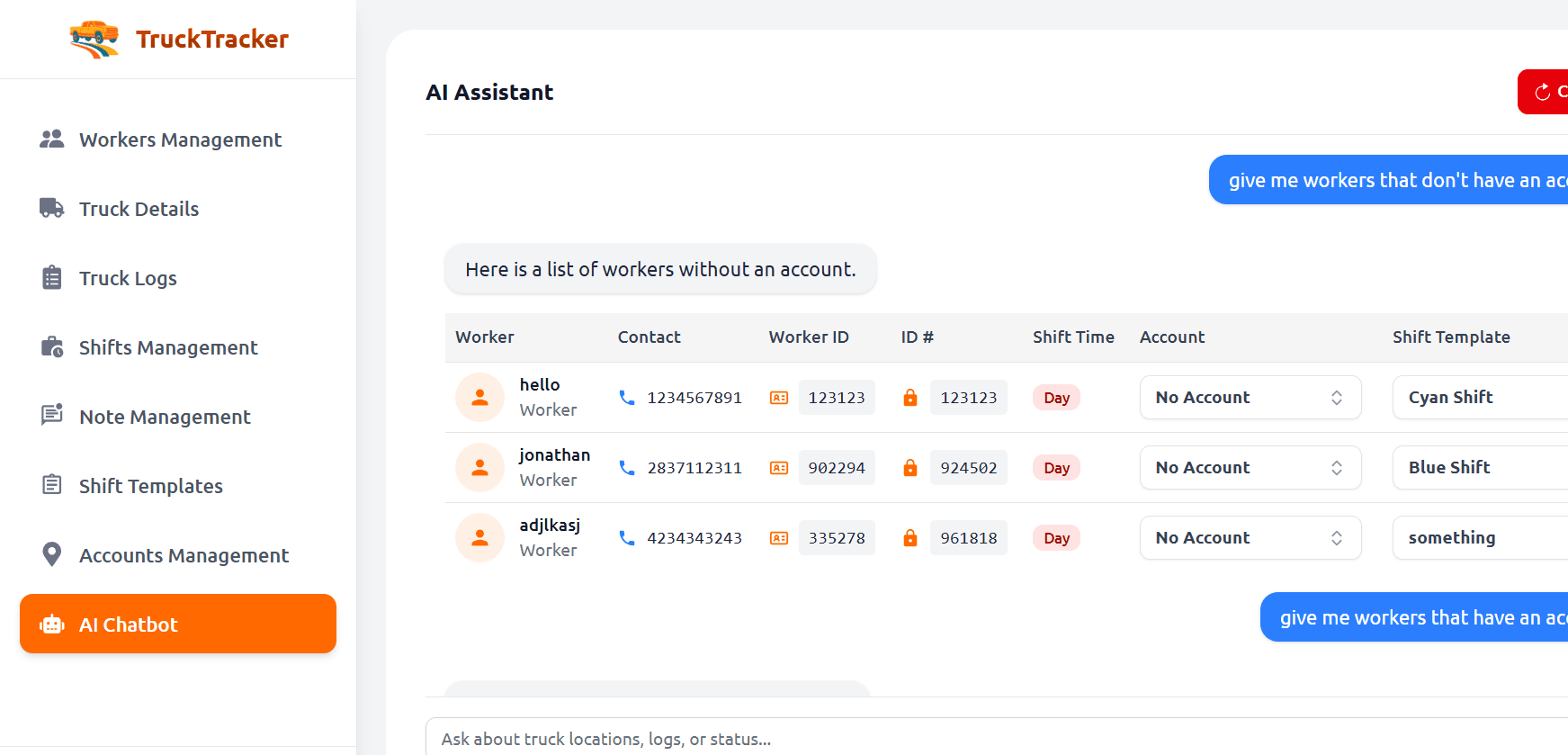Viewport: 1568px width, 755px height.
Task: Click the phone icon beside 1234567891
Action: click(x=627, y=398)
